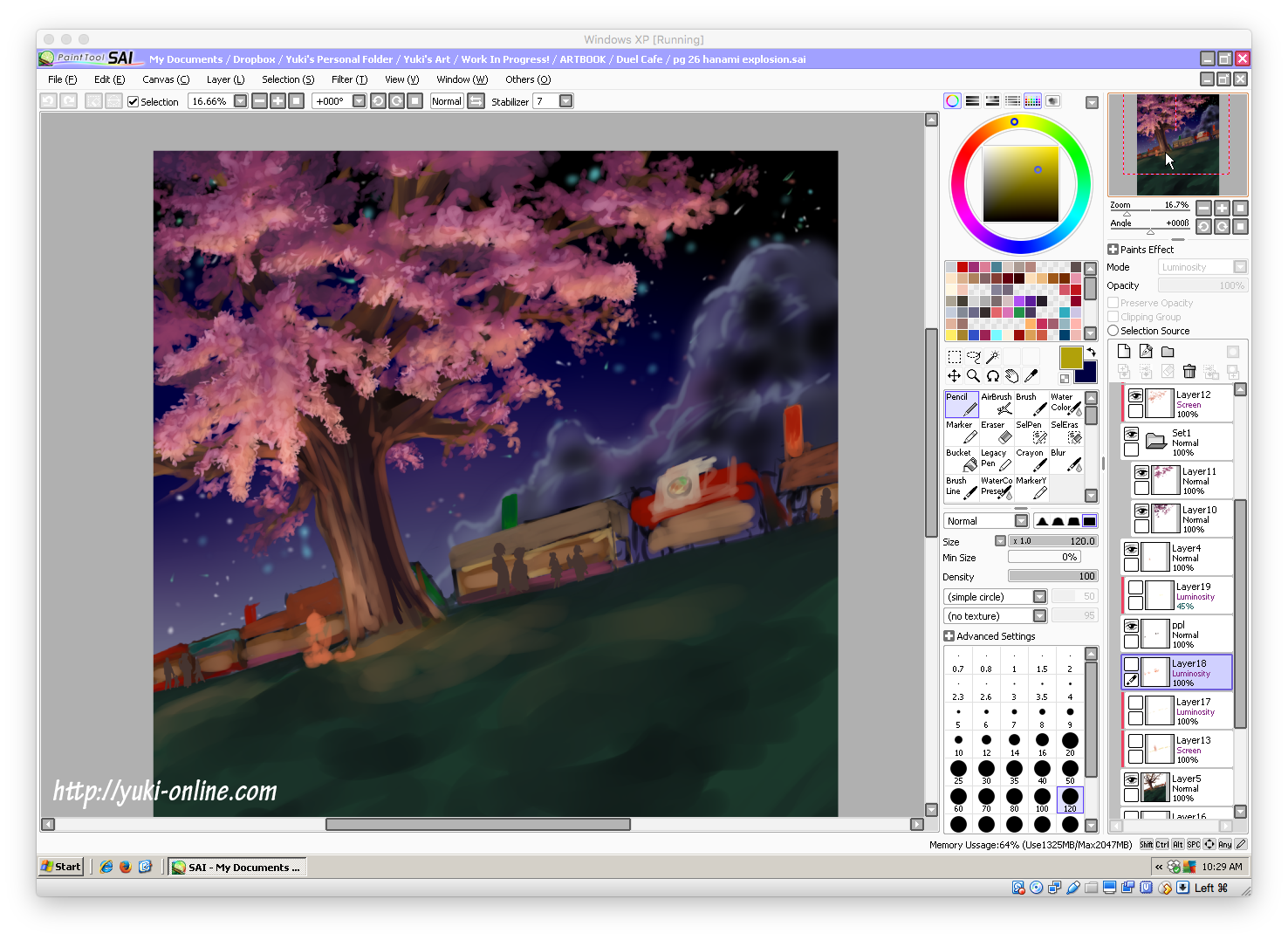The width and height of the screenshot is (1288, 940).
Task: Create a new layer set folder
Action: pyautogui.click(x=1168, y=351)
